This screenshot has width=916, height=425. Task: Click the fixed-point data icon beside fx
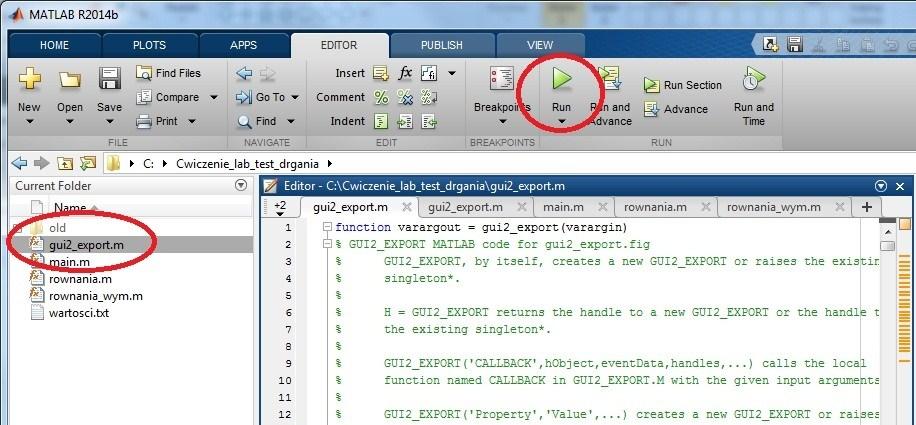coord(429,73)
